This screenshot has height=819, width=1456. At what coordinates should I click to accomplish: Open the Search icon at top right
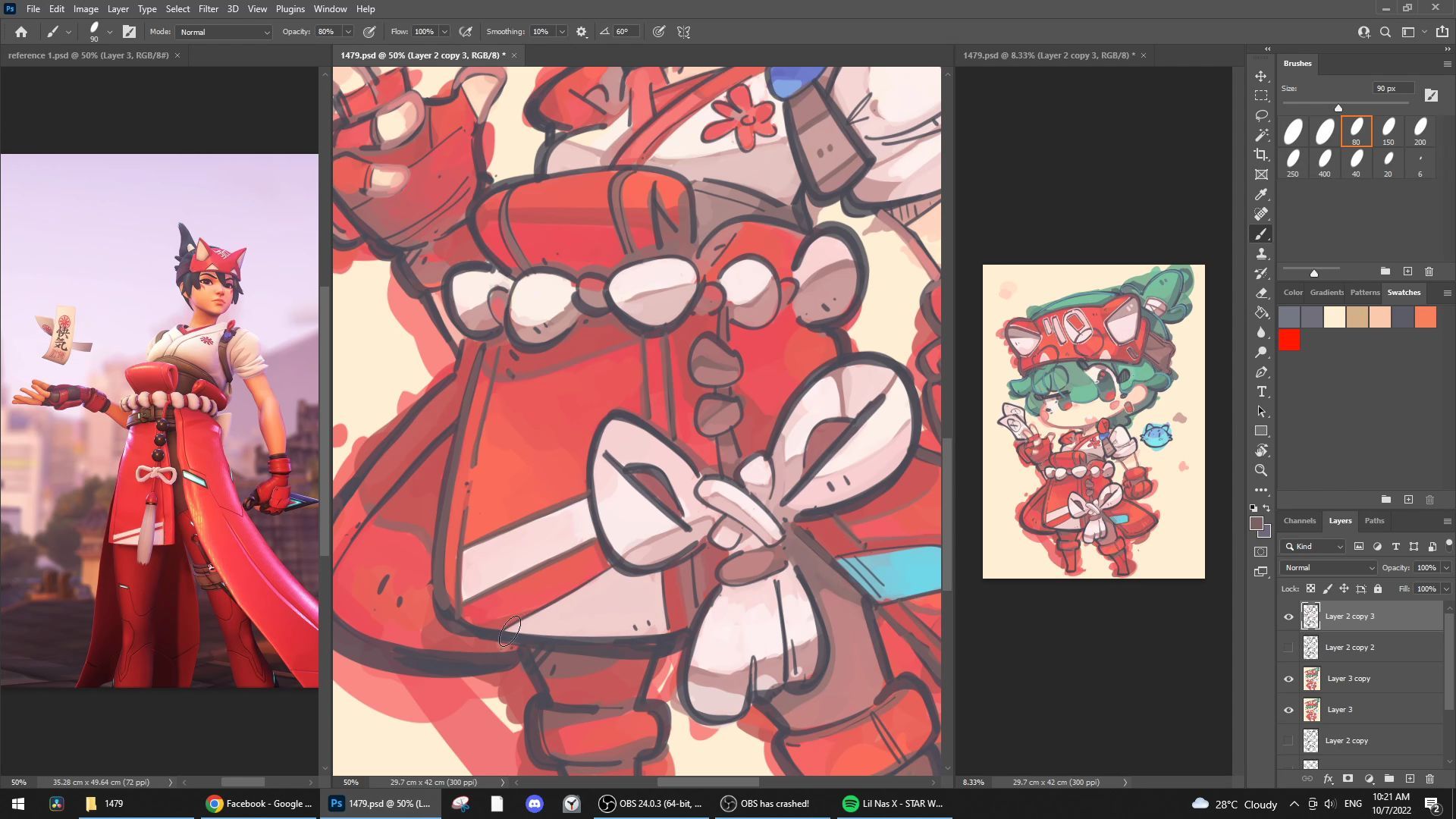pyautogui.click(x=1385, y=32)
